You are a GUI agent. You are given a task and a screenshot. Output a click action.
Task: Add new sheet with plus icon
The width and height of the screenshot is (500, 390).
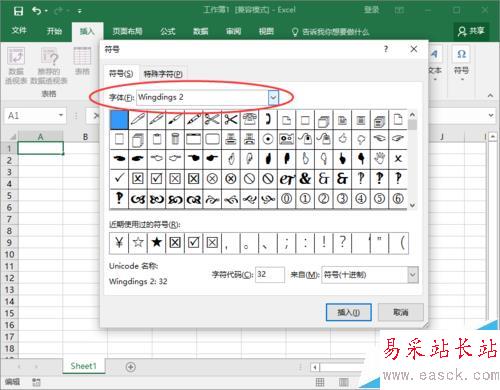tap(131, 367)
